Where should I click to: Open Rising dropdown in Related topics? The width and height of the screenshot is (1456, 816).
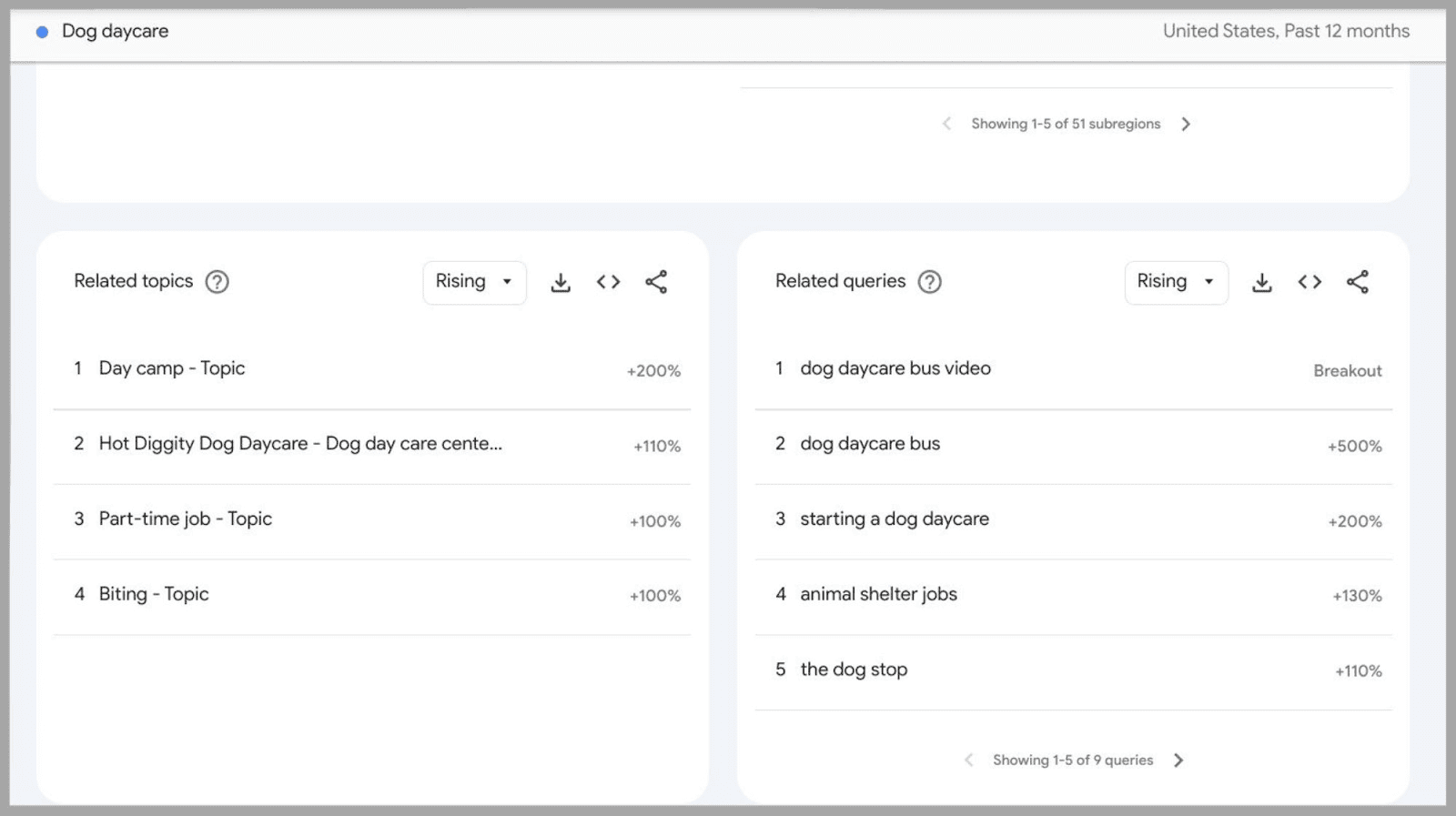point(474,282)
